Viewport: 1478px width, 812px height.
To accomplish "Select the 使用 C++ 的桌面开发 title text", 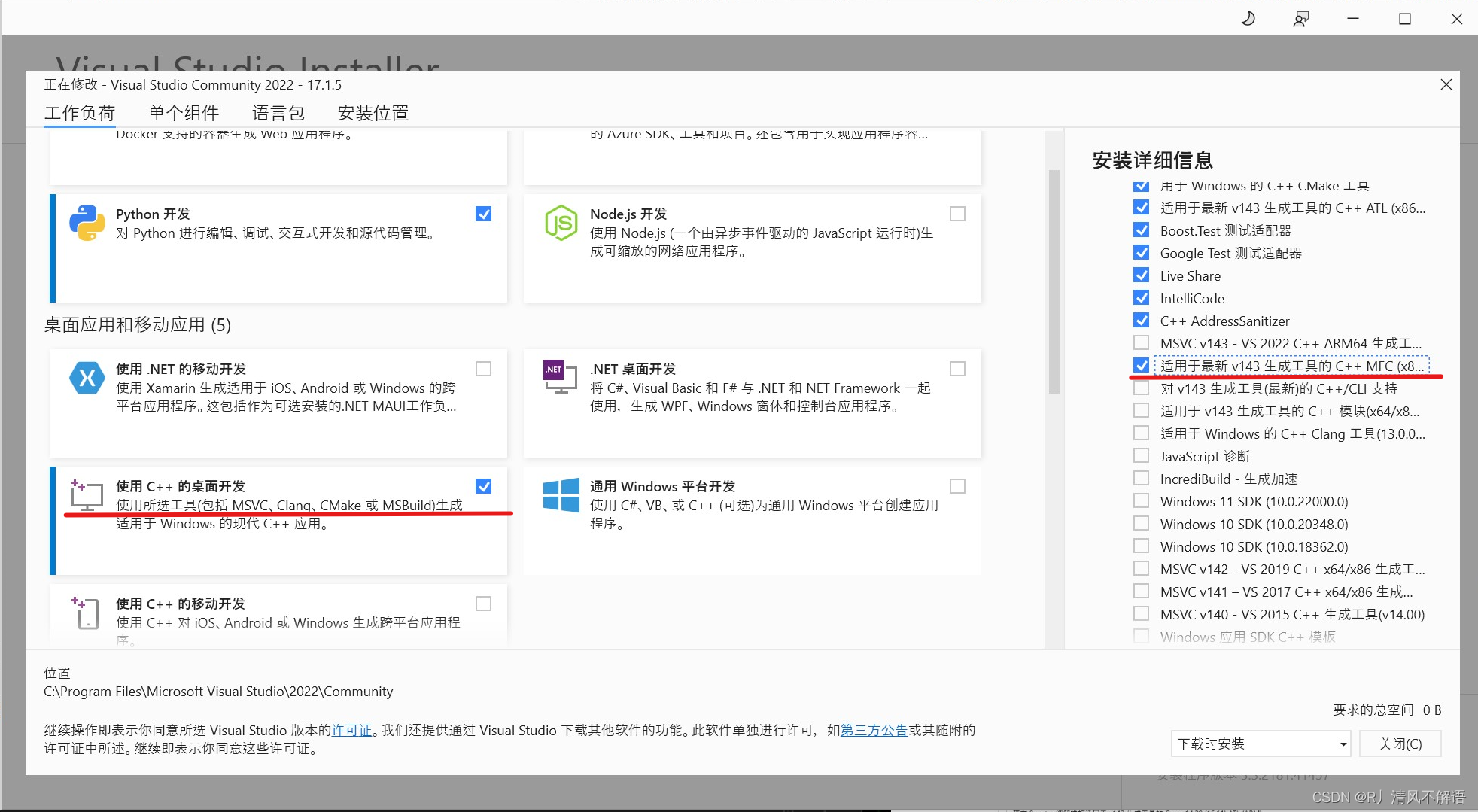I will (181, 486).
